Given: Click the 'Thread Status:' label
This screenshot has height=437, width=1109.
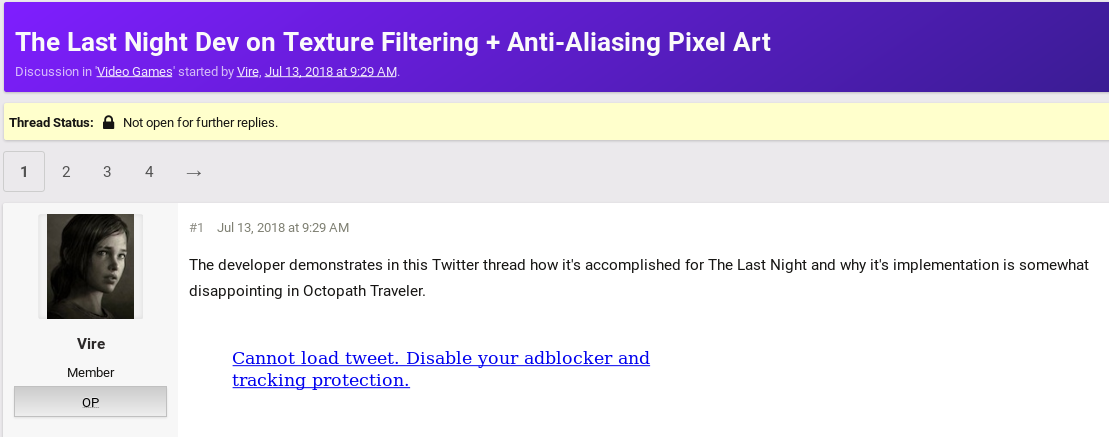Looking at the screenshot, I should click(51, 122).
